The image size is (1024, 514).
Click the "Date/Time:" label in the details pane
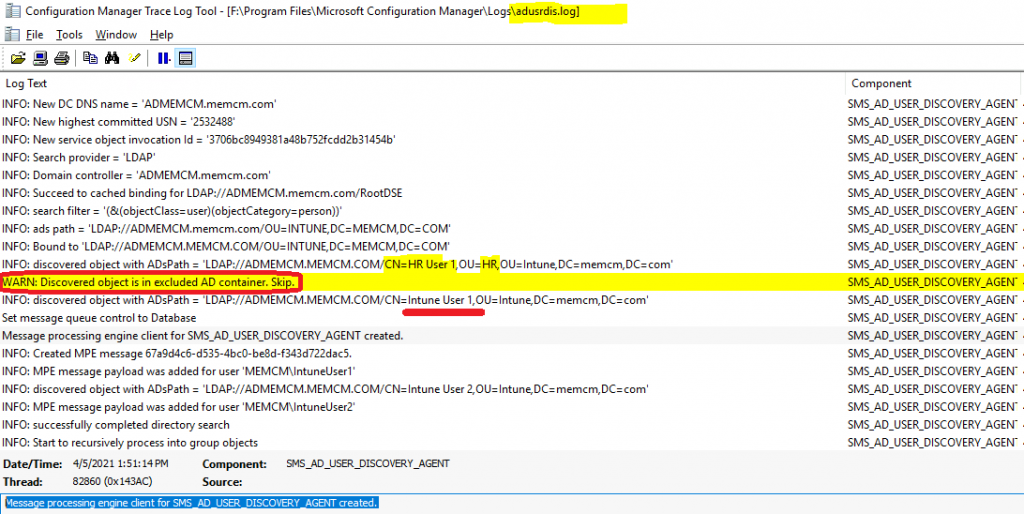pos(33,464)
